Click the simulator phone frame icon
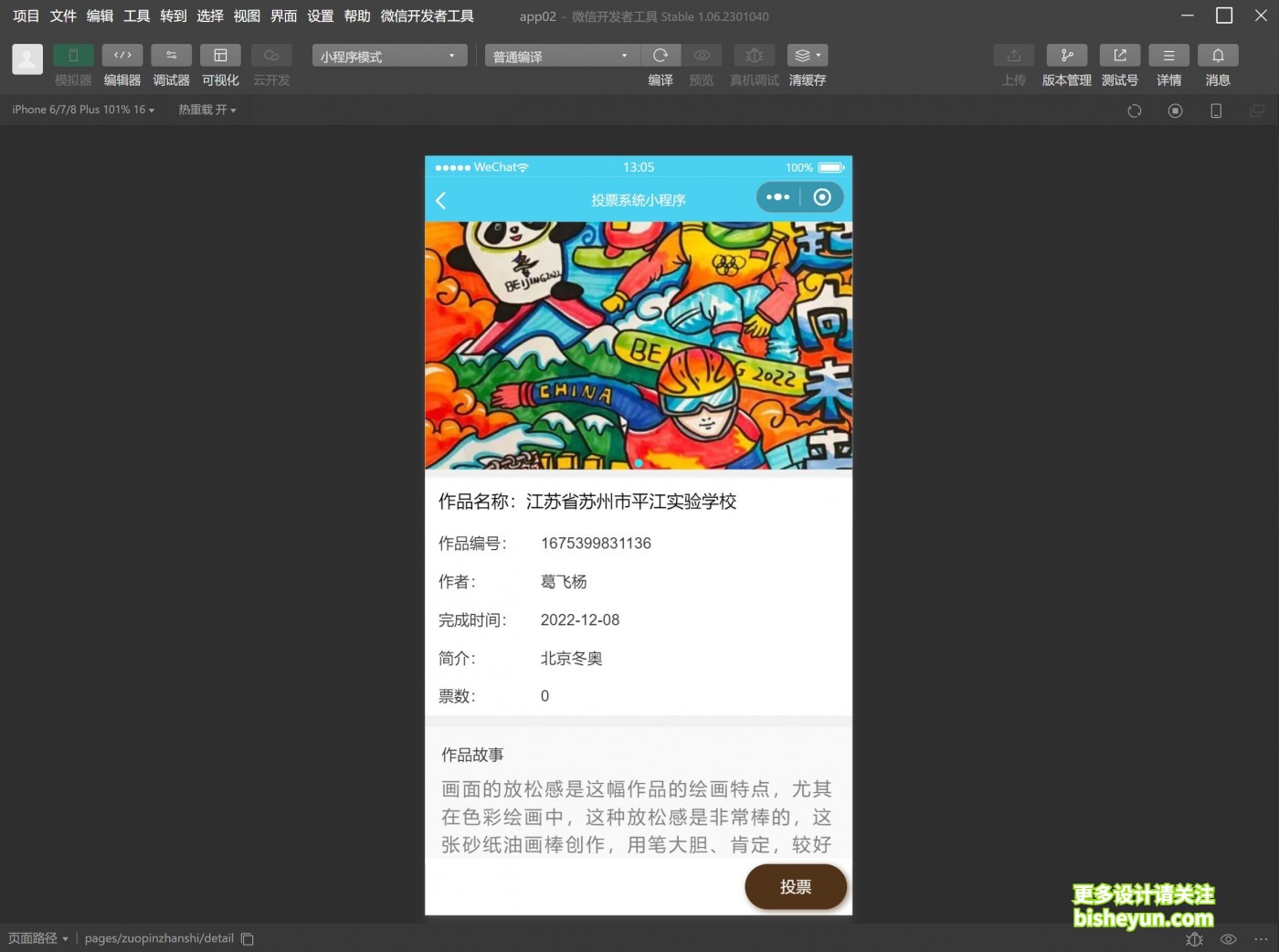 click(1216, 111)
